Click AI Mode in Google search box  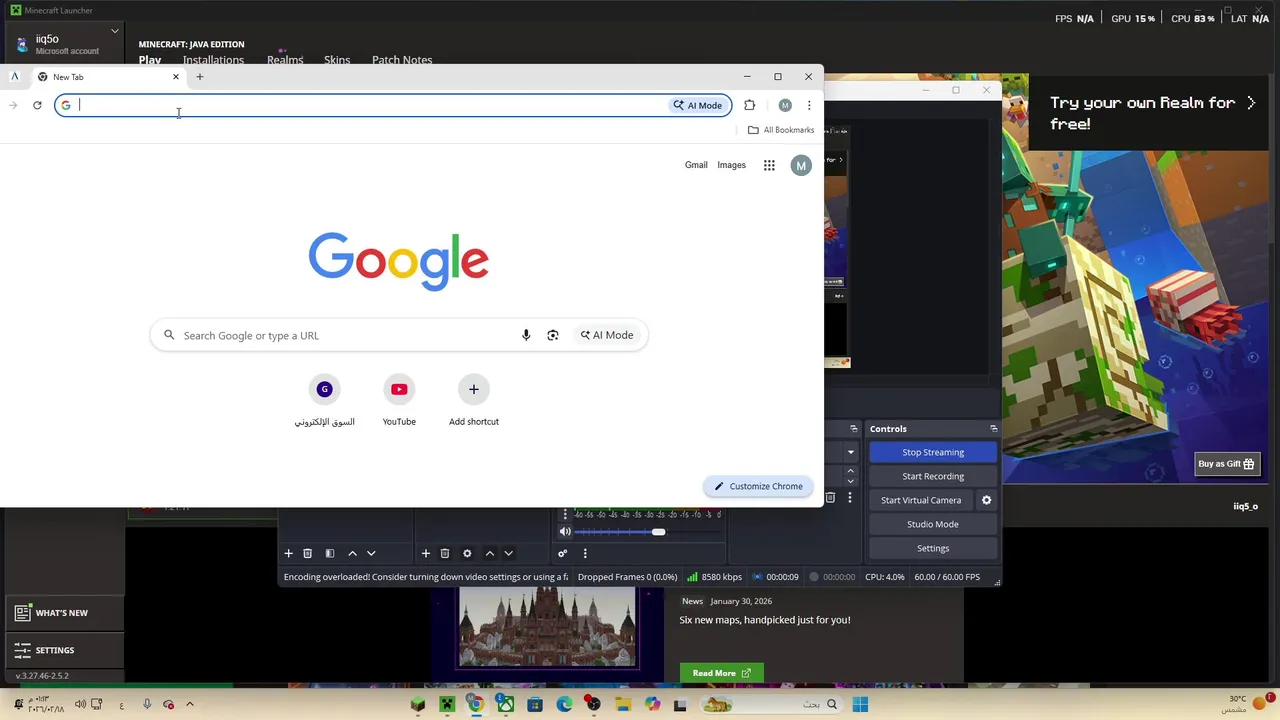point(607,335)
